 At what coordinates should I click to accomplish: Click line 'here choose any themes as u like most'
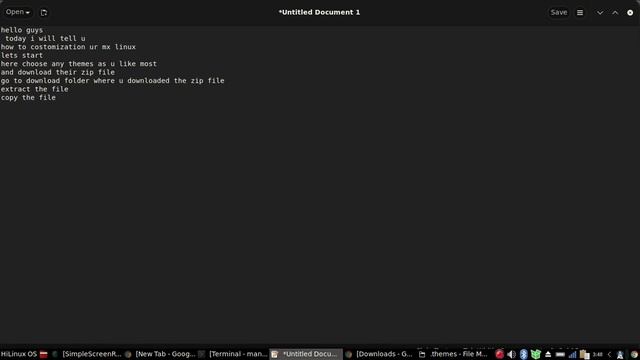[79, 64]
